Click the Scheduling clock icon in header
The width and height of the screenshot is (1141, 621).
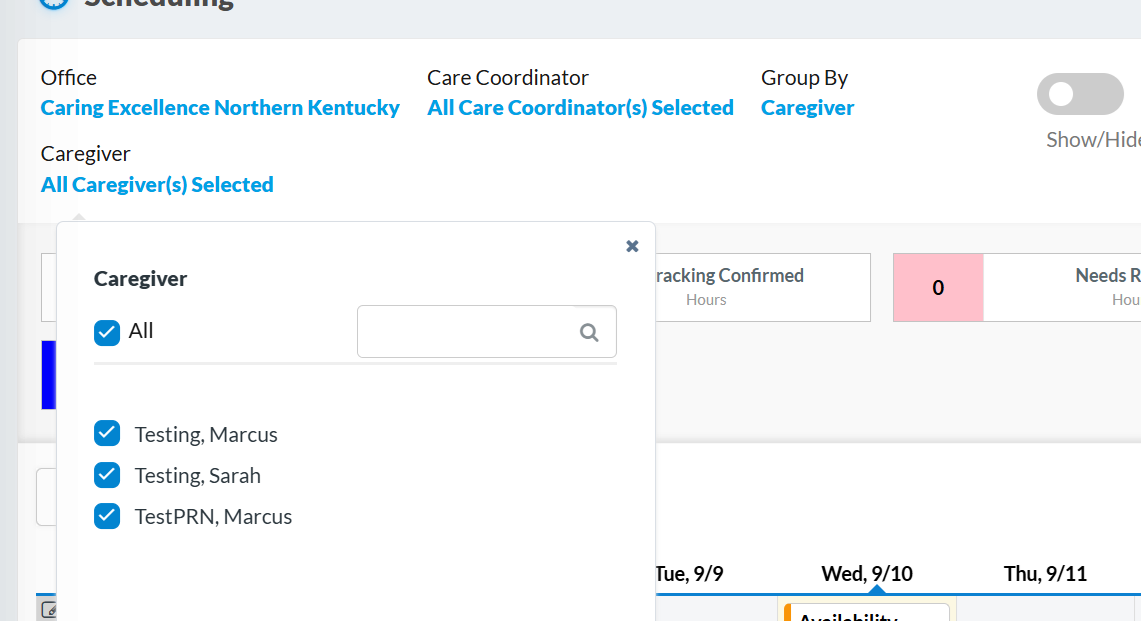coord(53,3)
